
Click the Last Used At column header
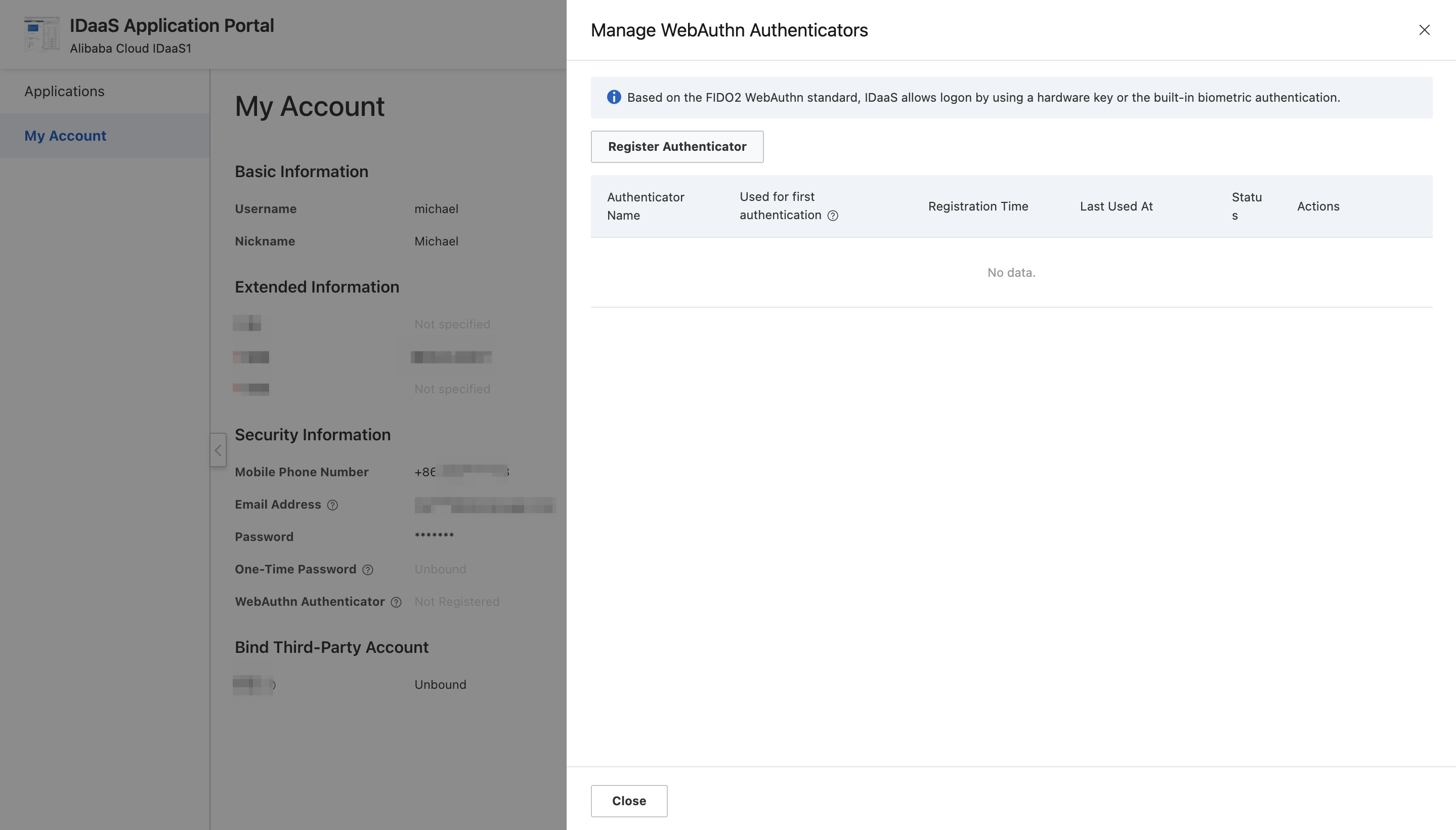[1116, 206]
